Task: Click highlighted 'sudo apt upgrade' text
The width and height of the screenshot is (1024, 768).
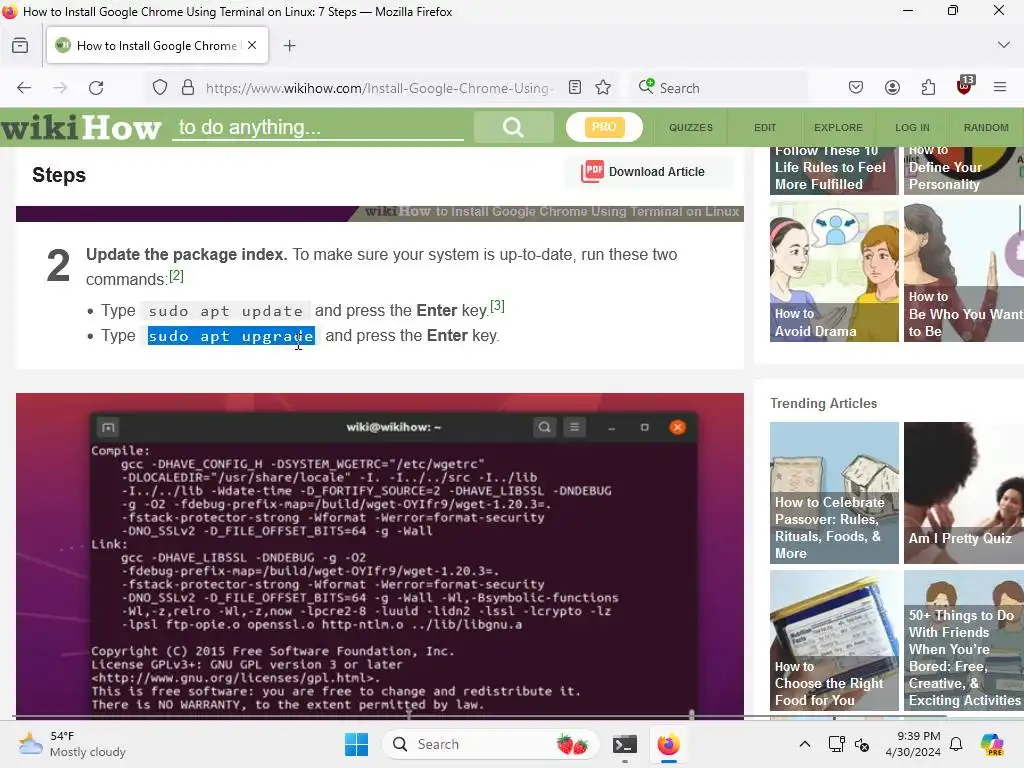Action: [231, 336]
